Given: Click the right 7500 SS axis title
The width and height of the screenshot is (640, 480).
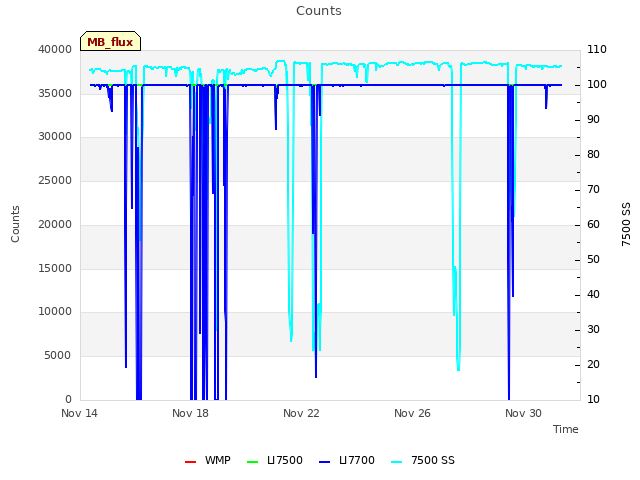Looking at the screenshot, I should click(x=626, y=224).
